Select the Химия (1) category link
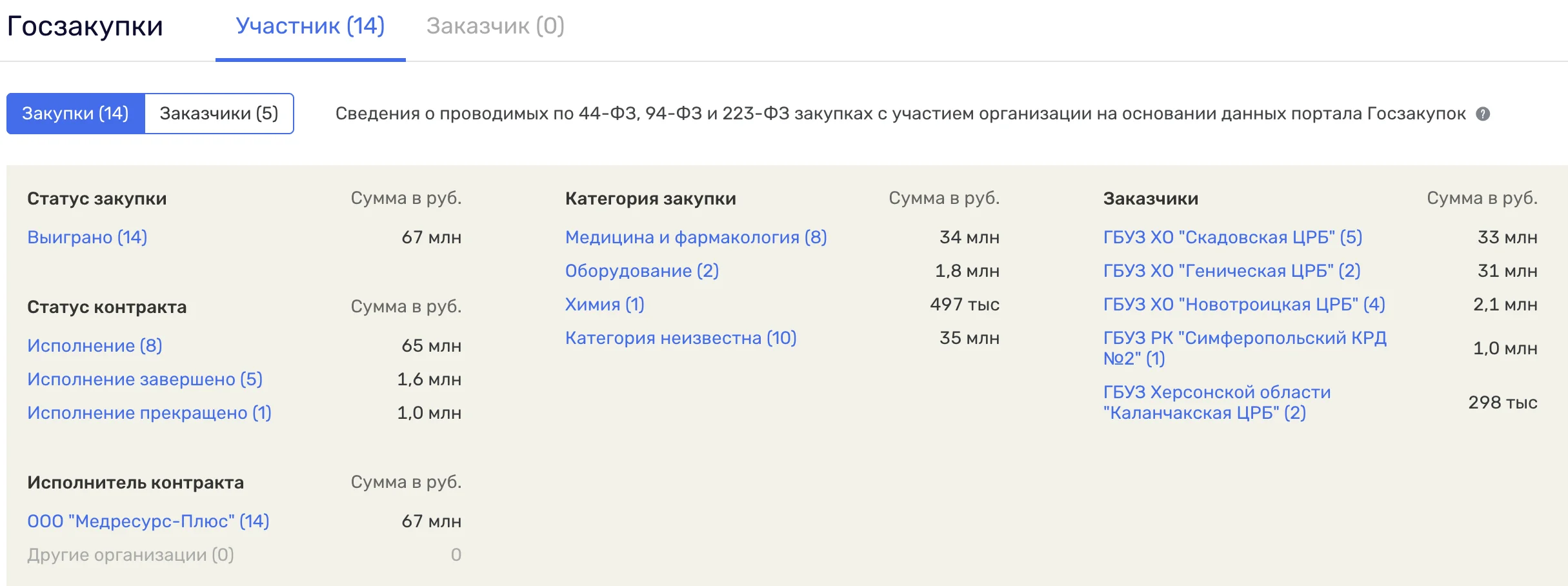The height and width of the screenshot is (586, 1568). (x=605, y=305)
